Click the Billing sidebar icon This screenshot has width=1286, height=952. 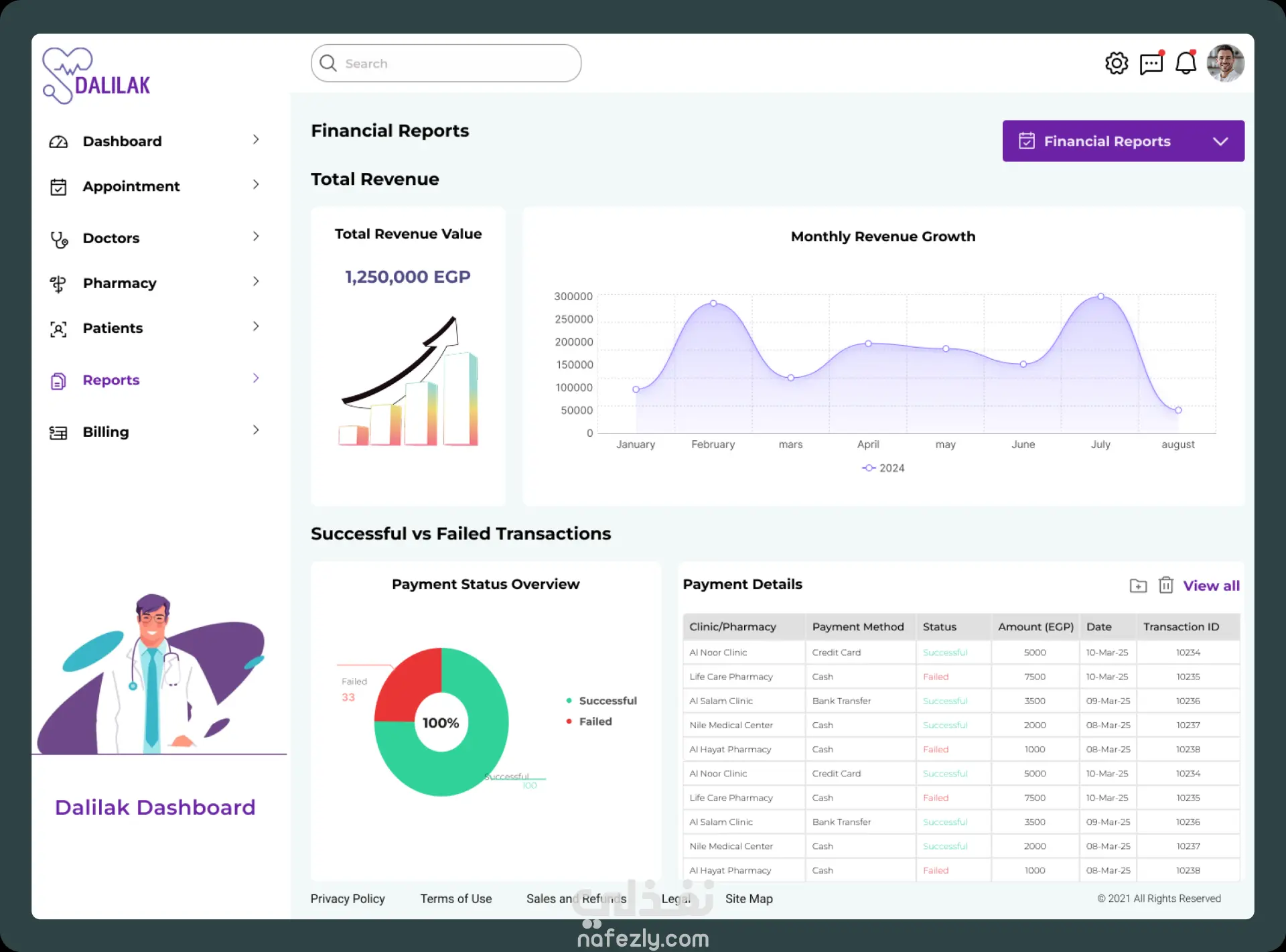point(58,433)
